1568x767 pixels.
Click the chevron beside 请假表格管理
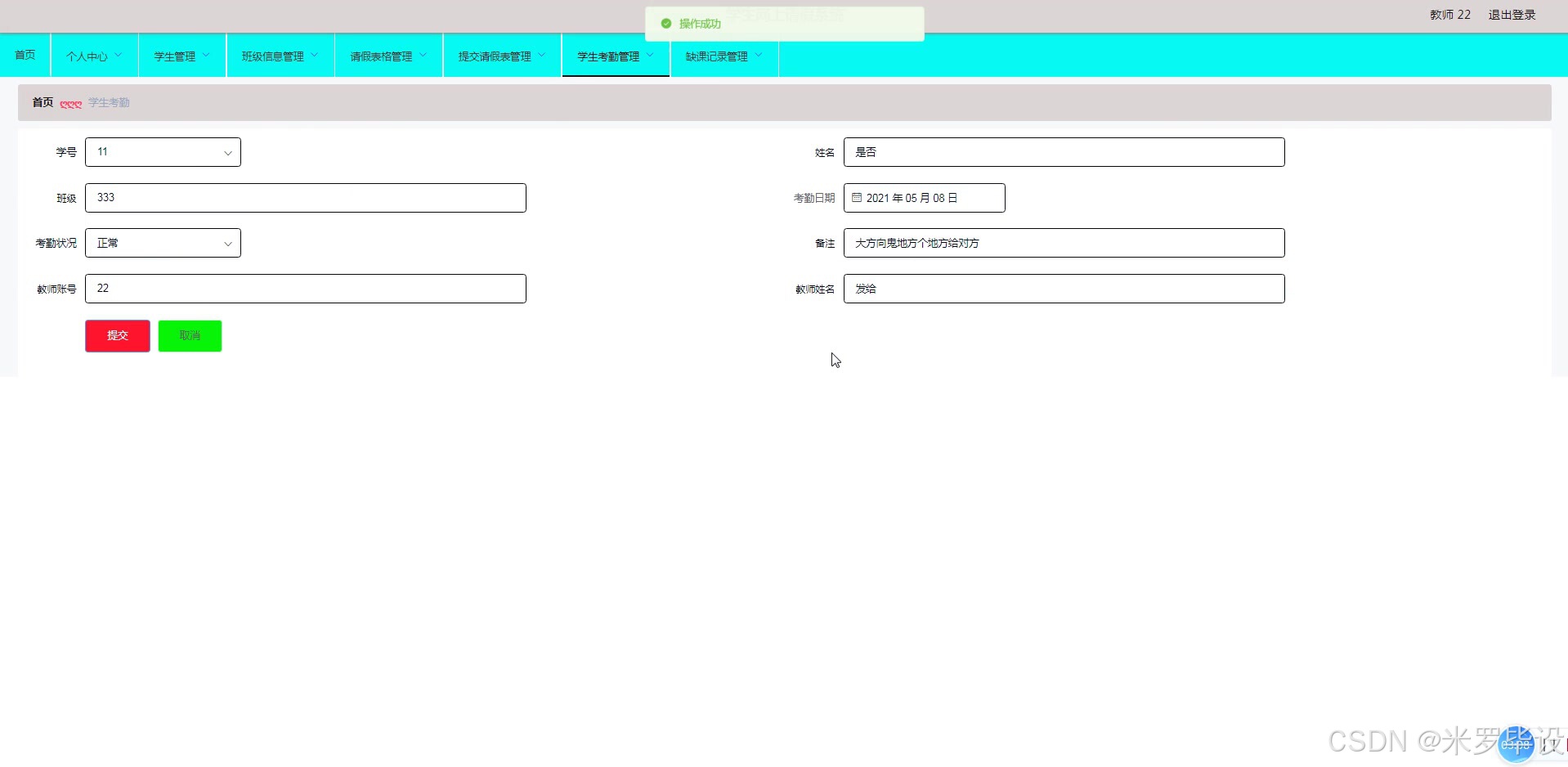click(x=423, y=55)
